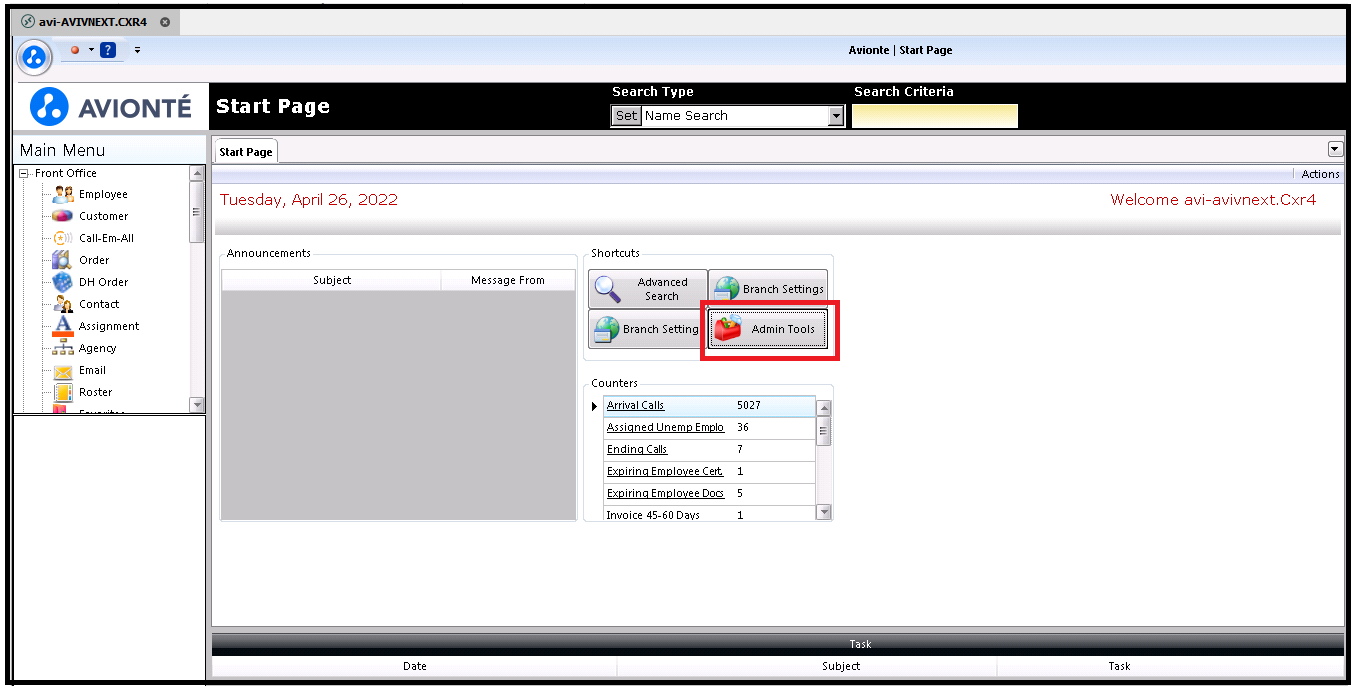
Task: Click the Set button beside Search Type
Action: pyautogui.click(x=626, y=116)
